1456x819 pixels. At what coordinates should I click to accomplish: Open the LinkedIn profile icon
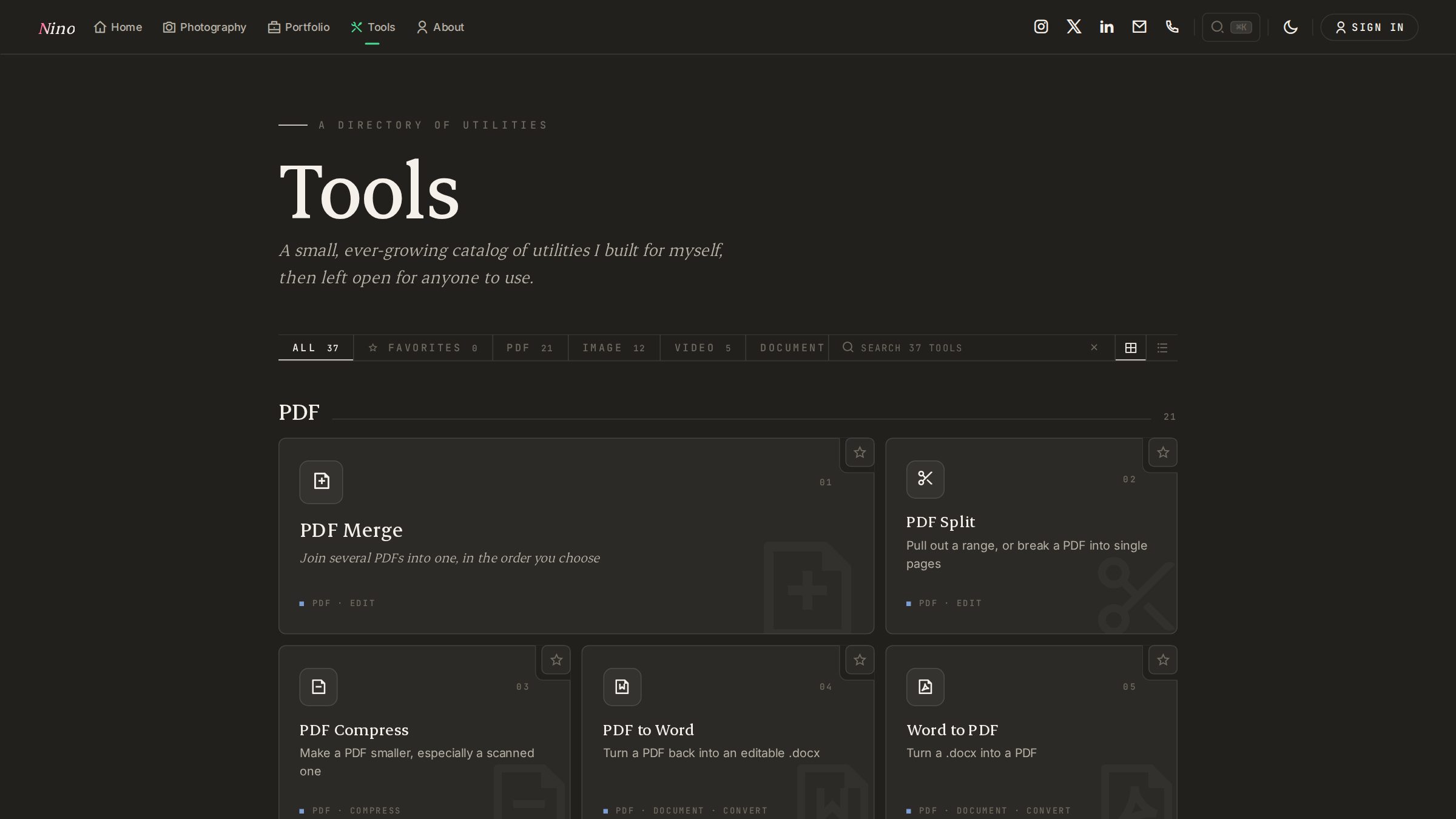1107,27
